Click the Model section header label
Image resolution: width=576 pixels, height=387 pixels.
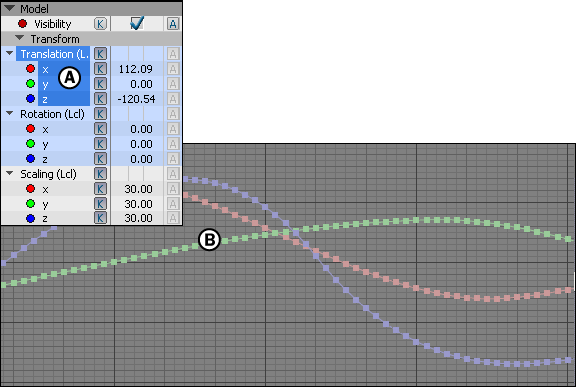click(x=34, y=9)
